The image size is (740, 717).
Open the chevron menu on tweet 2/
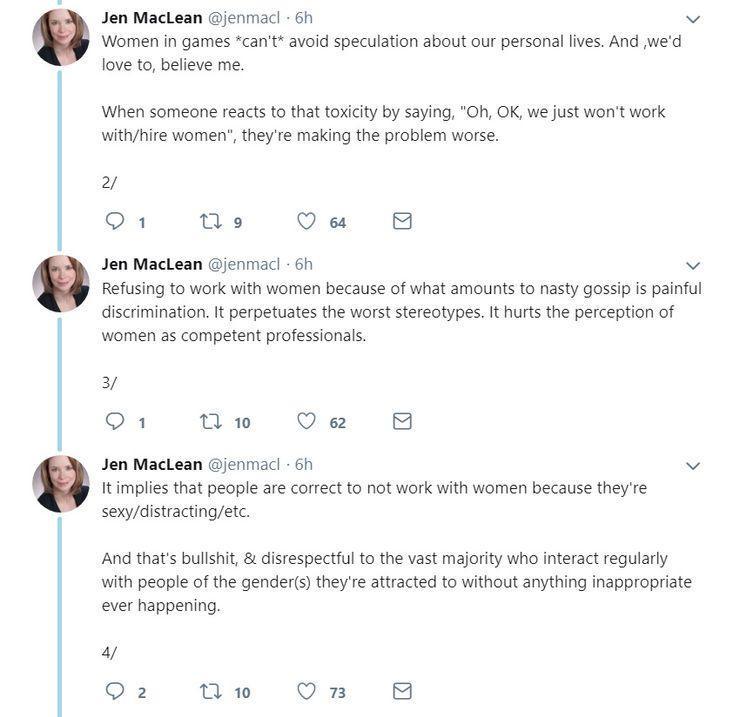[692, 19]
